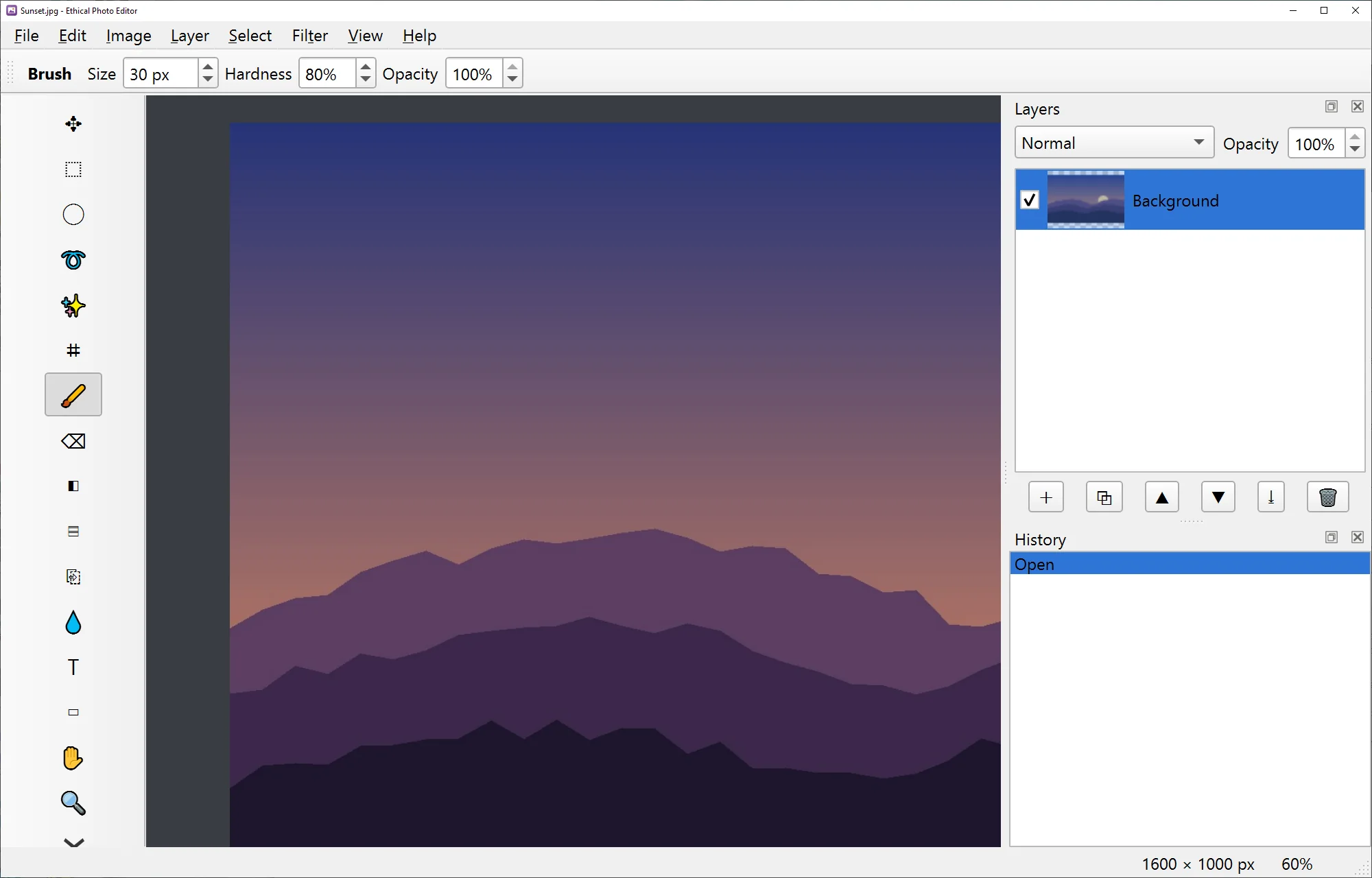Select the Rectangle shape tool

click(73, 713)
